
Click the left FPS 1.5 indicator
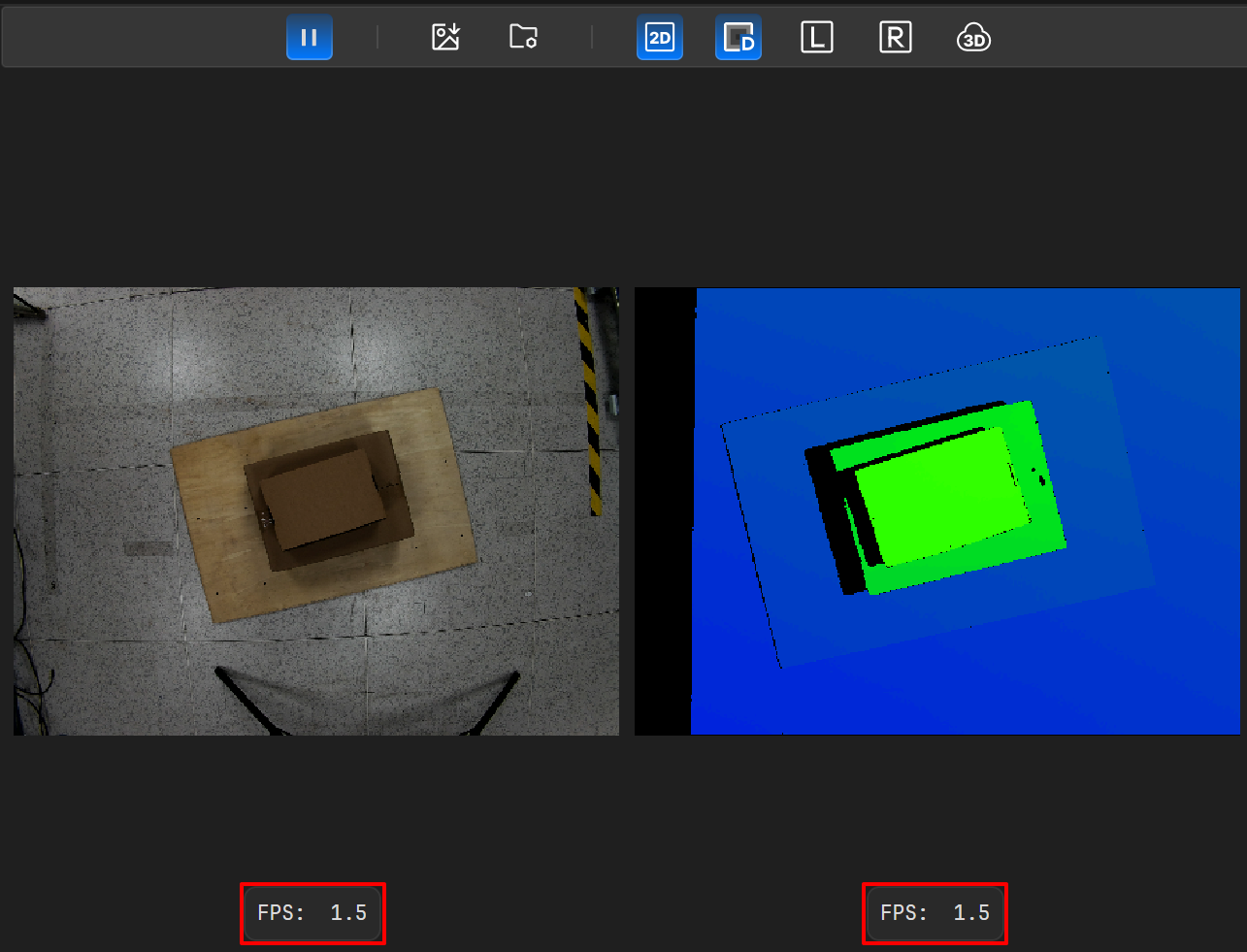[x=312, y=913]
